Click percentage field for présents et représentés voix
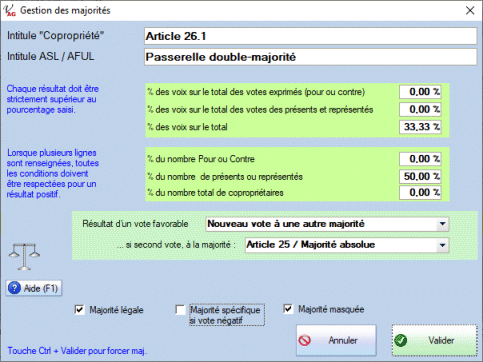 [x=420, y=109]
